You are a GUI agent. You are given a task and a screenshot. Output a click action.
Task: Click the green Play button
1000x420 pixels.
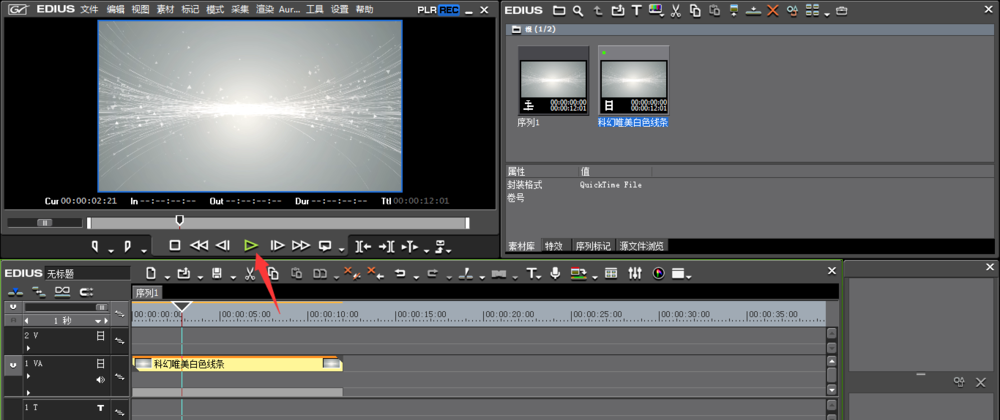[251, 245]
